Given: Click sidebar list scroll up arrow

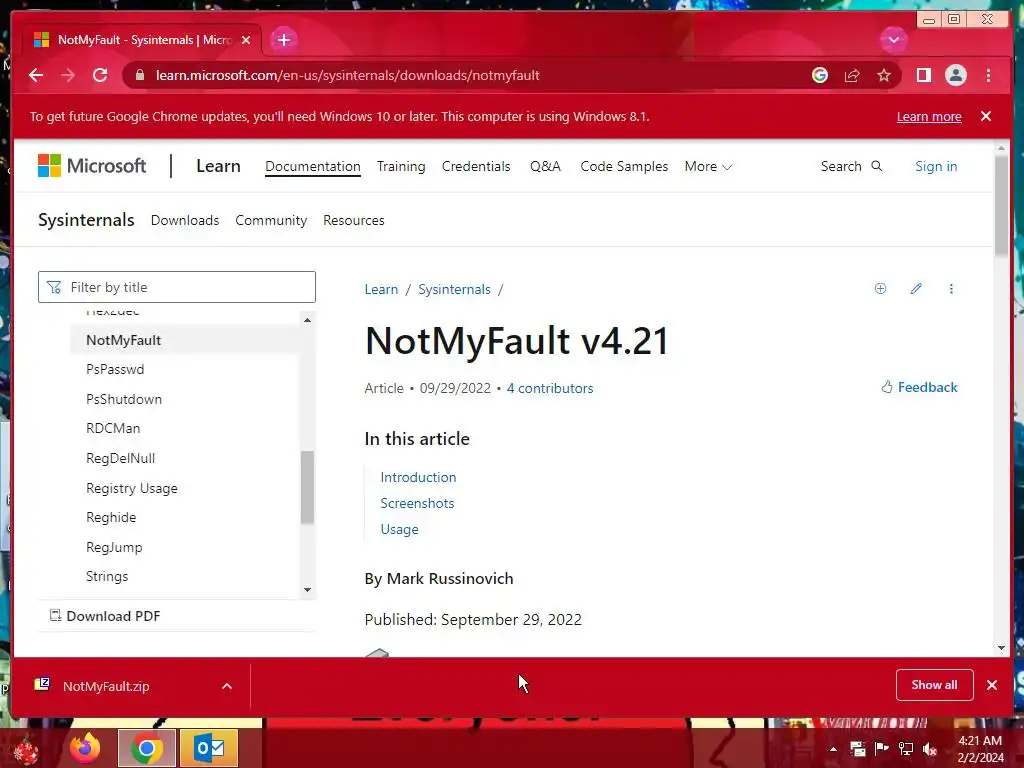Looking at the screenshot, I should [307, 320].
